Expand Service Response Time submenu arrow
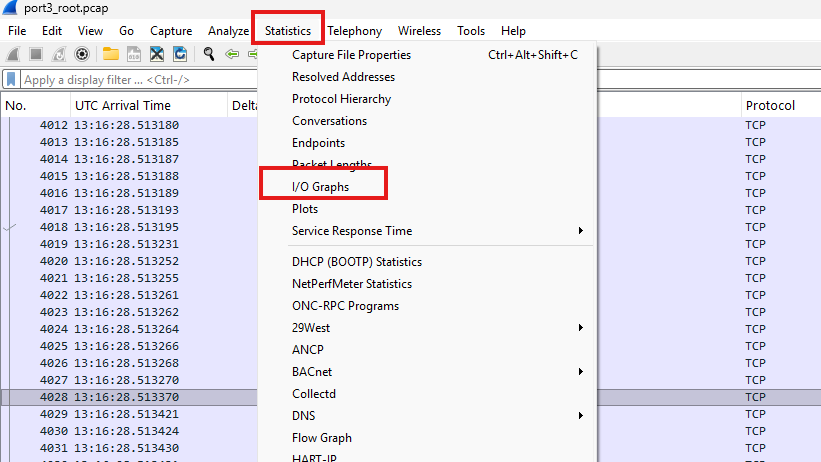The height and width of the screenshot is (462, 821). (580, 230)
